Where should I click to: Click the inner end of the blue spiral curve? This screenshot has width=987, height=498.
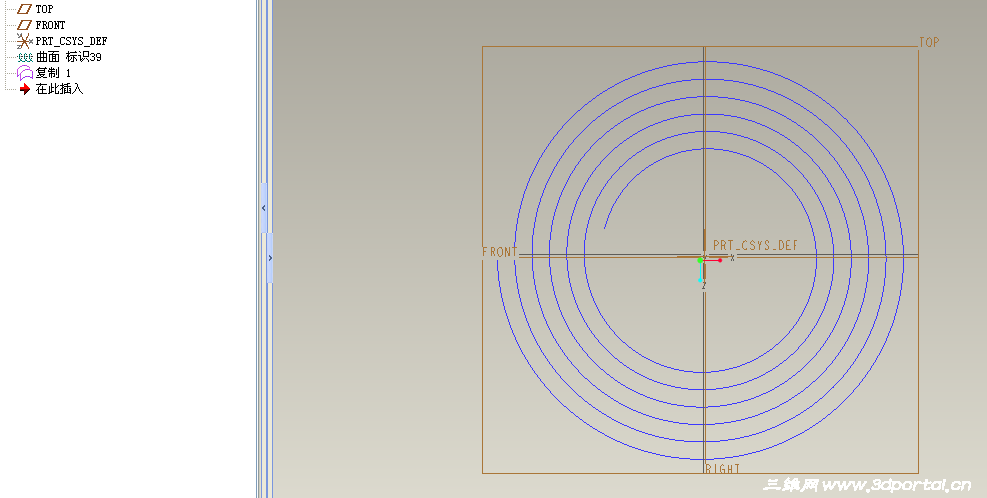click(x=605, y=228)
